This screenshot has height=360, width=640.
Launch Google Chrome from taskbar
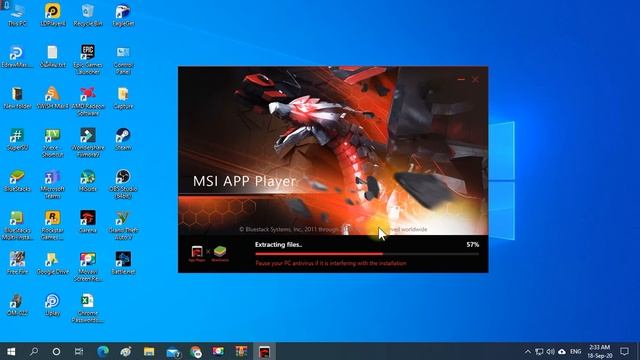[196, 351]
